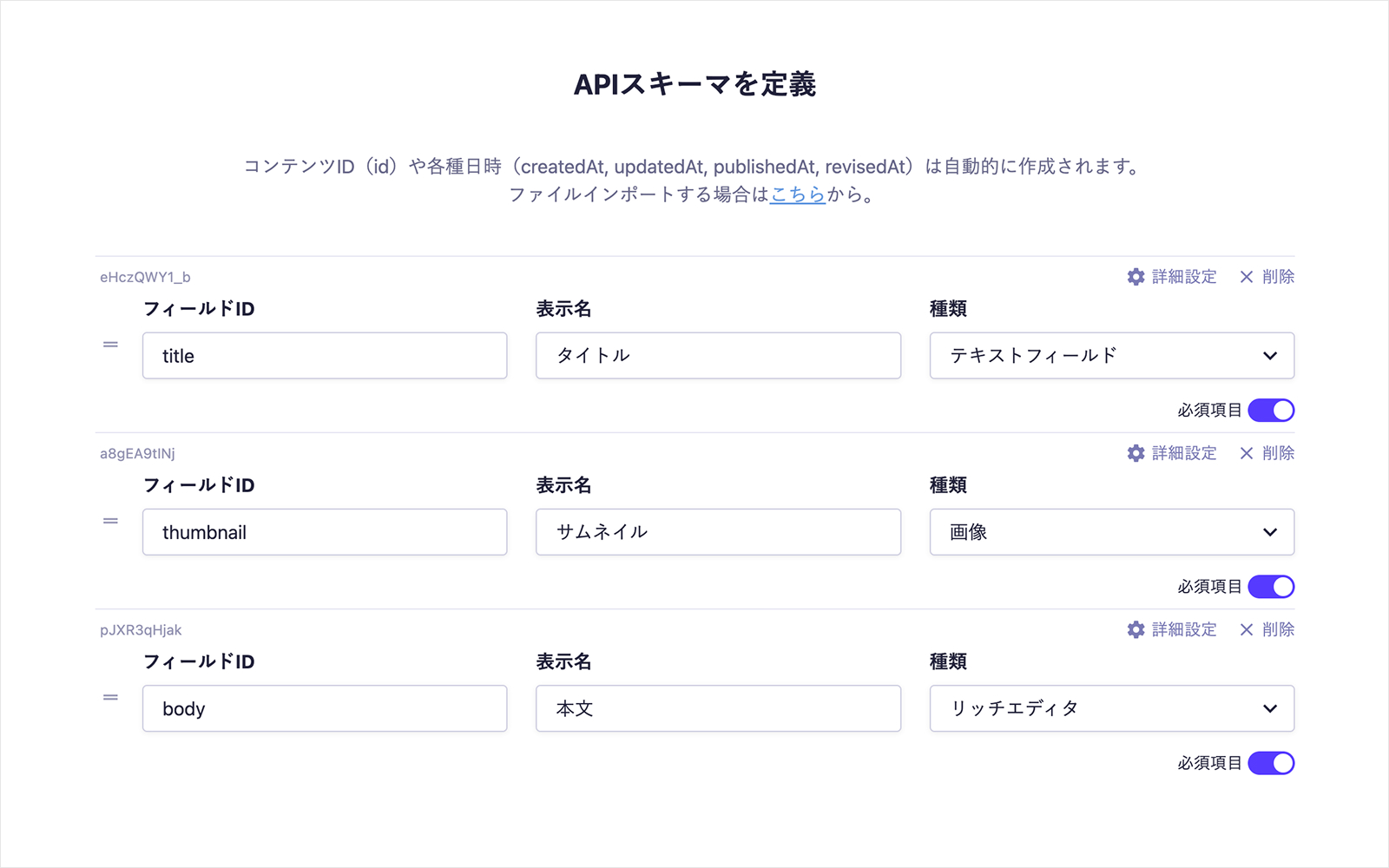The image size is (1389, 868).
Task: Click drag handle icon beside thumbnail field
Action: 110,521
